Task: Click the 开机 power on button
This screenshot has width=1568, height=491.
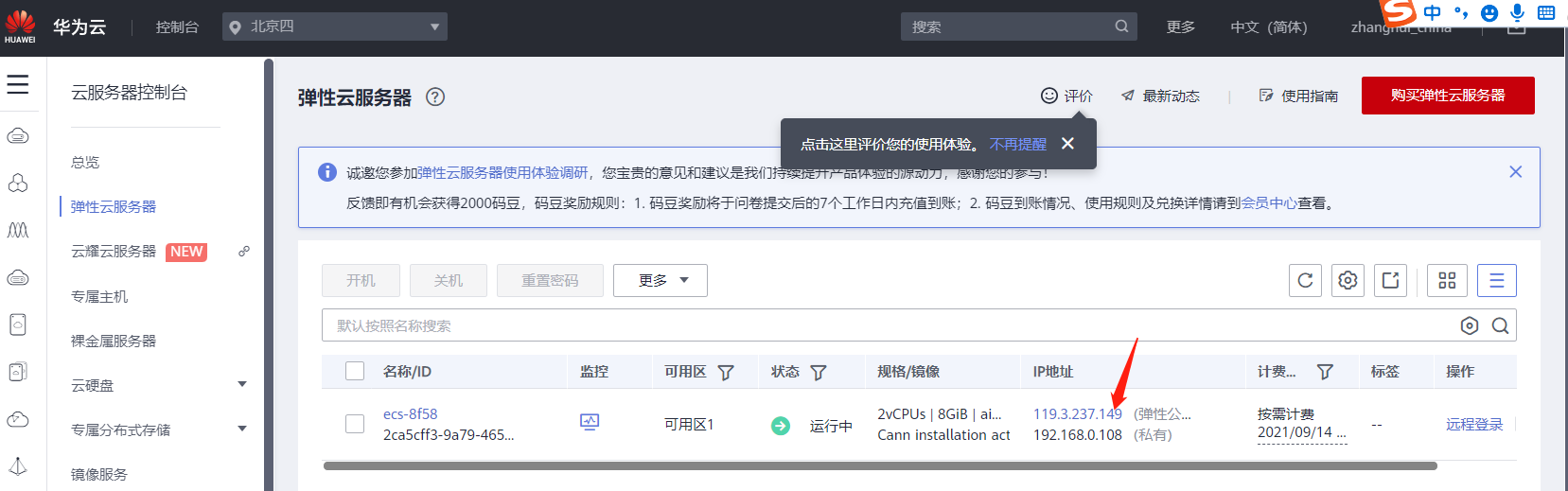Action: [361, 281]
